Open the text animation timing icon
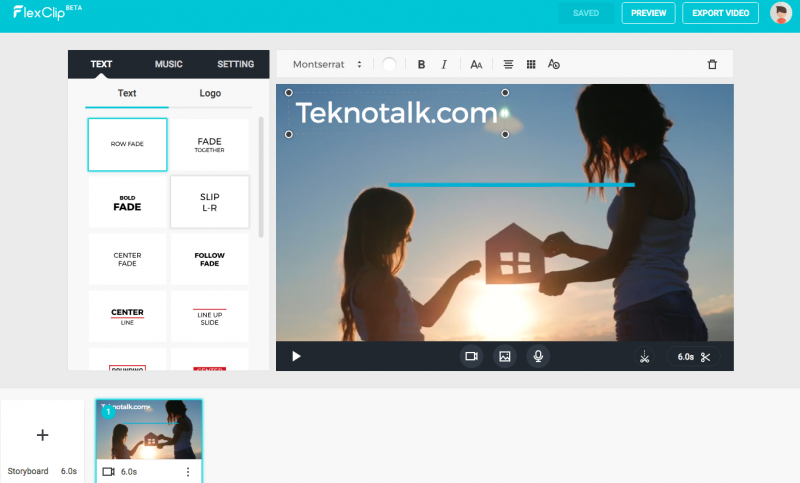 pos(554,64)
